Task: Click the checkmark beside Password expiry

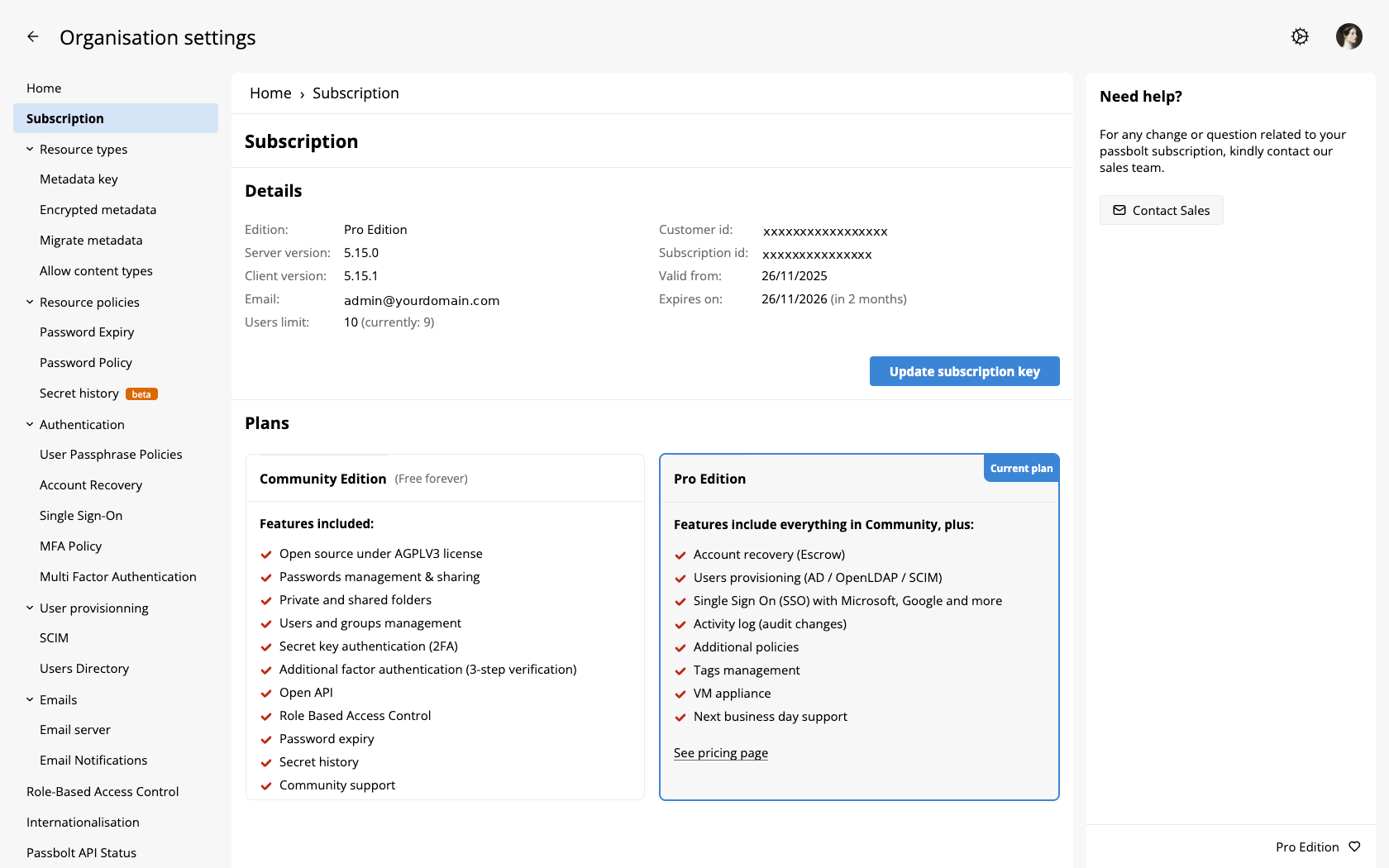Action: tap(266, 740)
